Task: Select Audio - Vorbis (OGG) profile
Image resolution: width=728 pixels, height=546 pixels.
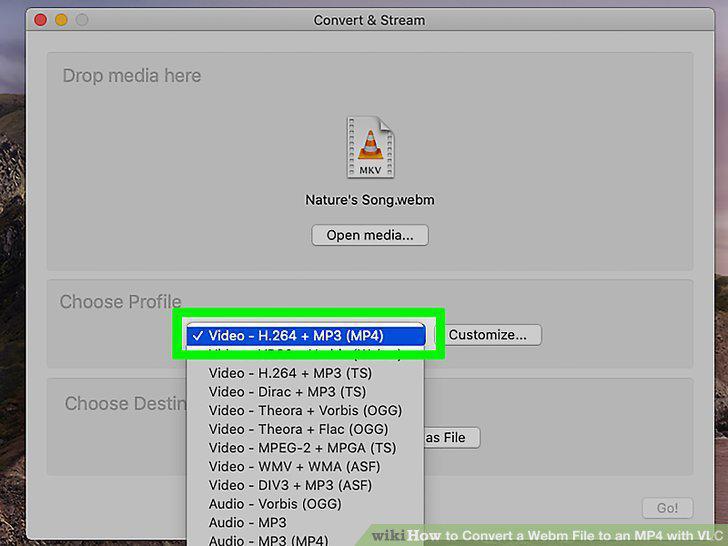Action: point(306,504)
